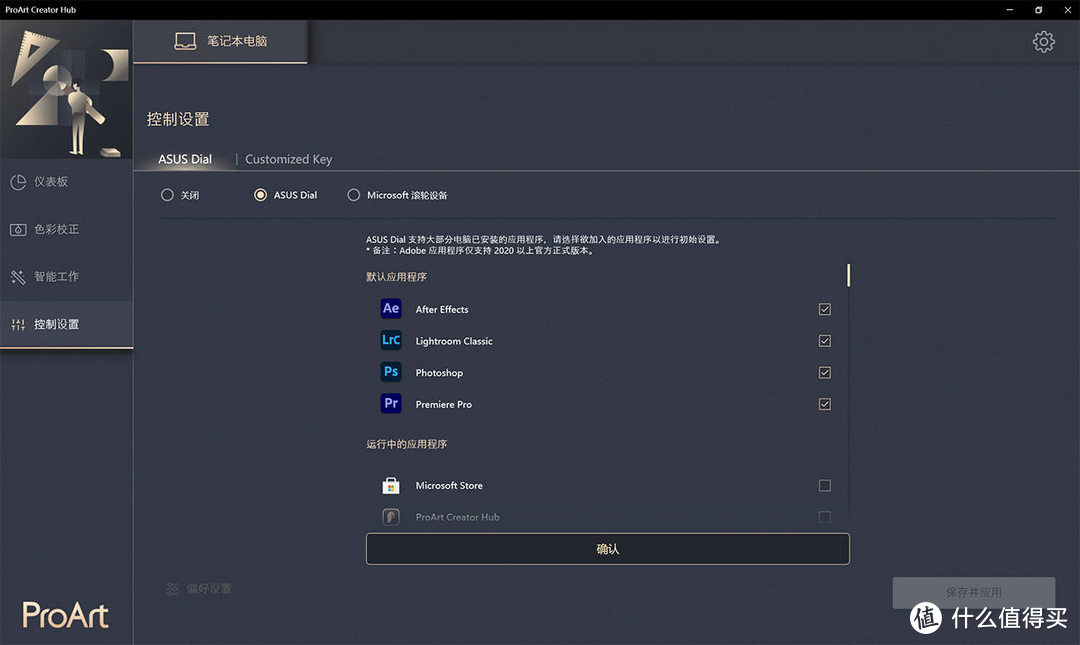Image resolution: width=1080 pixels, height=645 pixels.
Task: Close the ProArt Creator Hub window
Action: [x=1068, y=10]
